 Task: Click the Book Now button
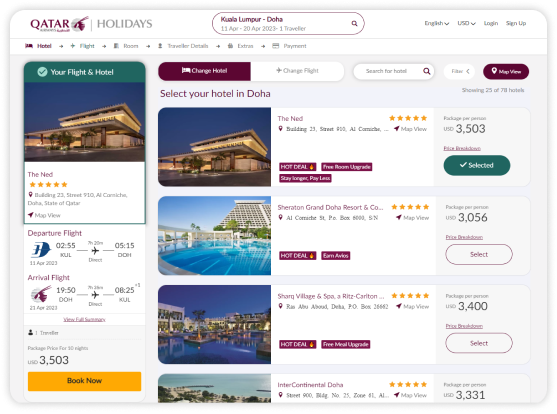coord(85,381)
